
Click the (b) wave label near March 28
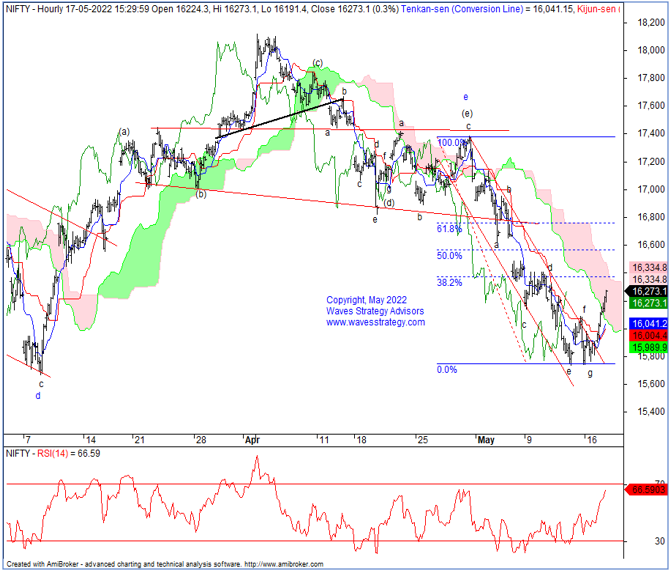pos(201,194)
